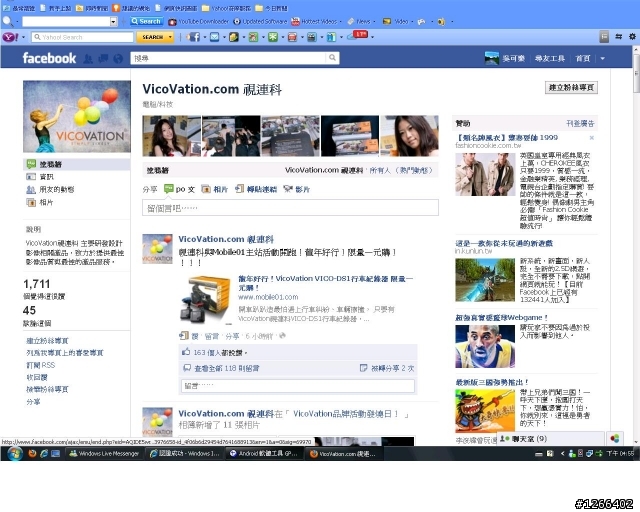This screenshot has height=512, width=640.
Task: Switch to Windows Live Messenger taskbar button
Action: click(104, 453)
